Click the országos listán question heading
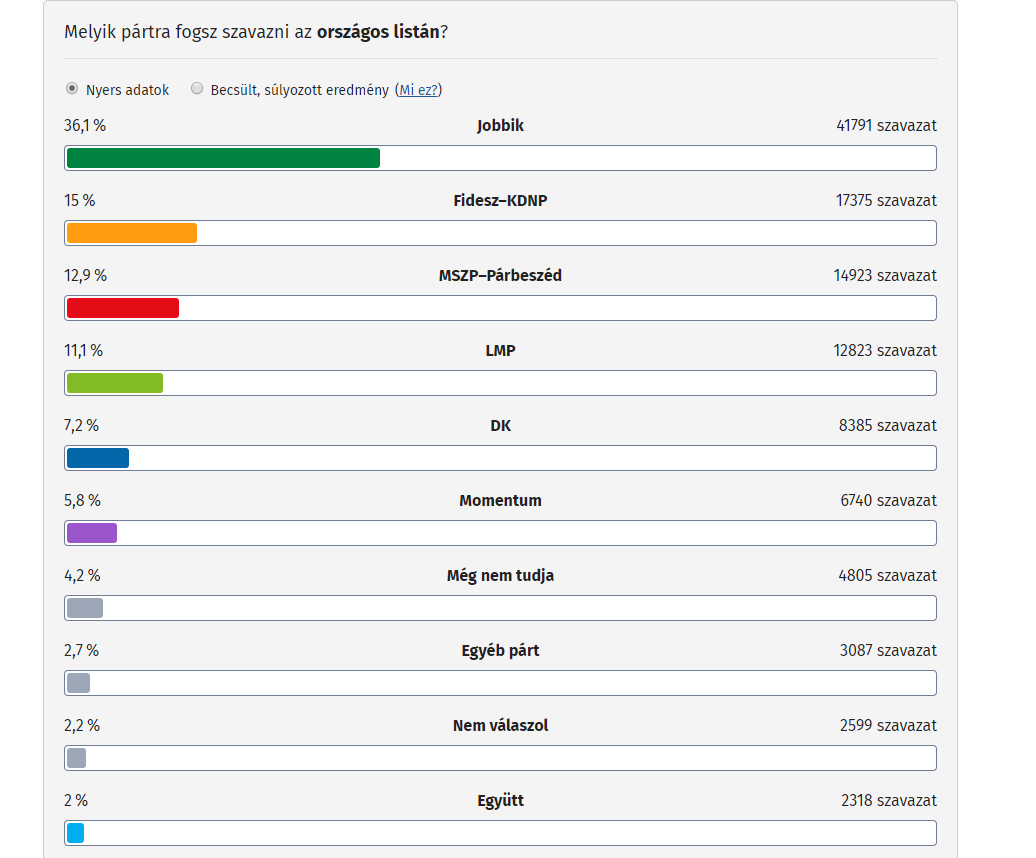The height and width of the screenshot is (858, 1036). (256, 32)
